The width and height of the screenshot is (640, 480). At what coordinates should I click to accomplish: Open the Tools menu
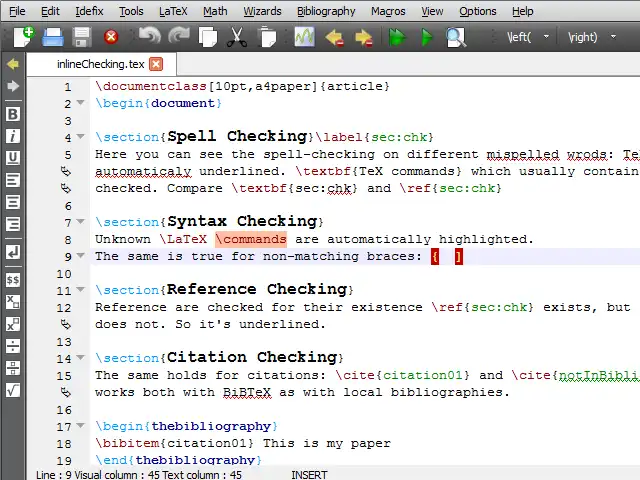click(131, 11)
